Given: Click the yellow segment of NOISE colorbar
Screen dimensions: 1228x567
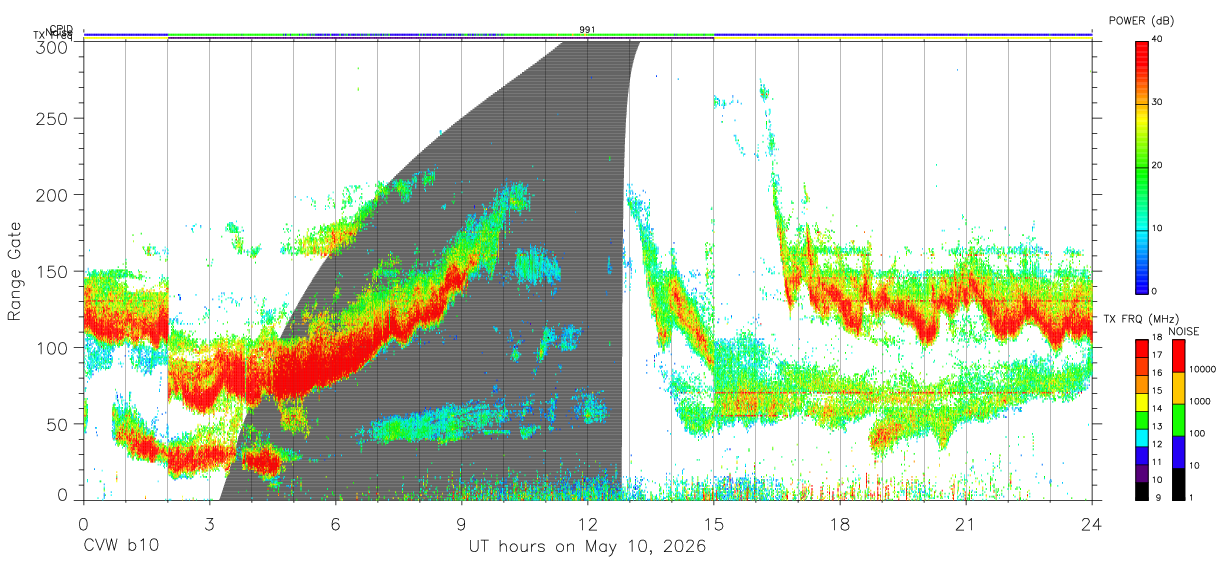Looking at the screenshot, I should (1178, 388).
